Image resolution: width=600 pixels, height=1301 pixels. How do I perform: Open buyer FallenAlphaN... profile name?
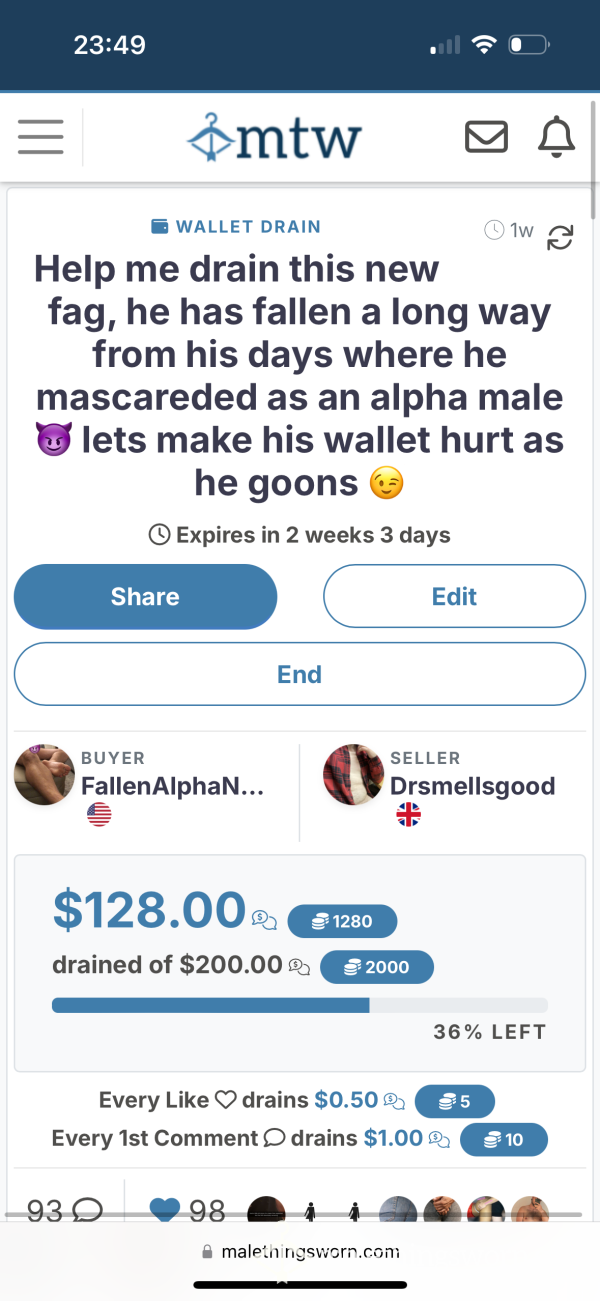172,786
